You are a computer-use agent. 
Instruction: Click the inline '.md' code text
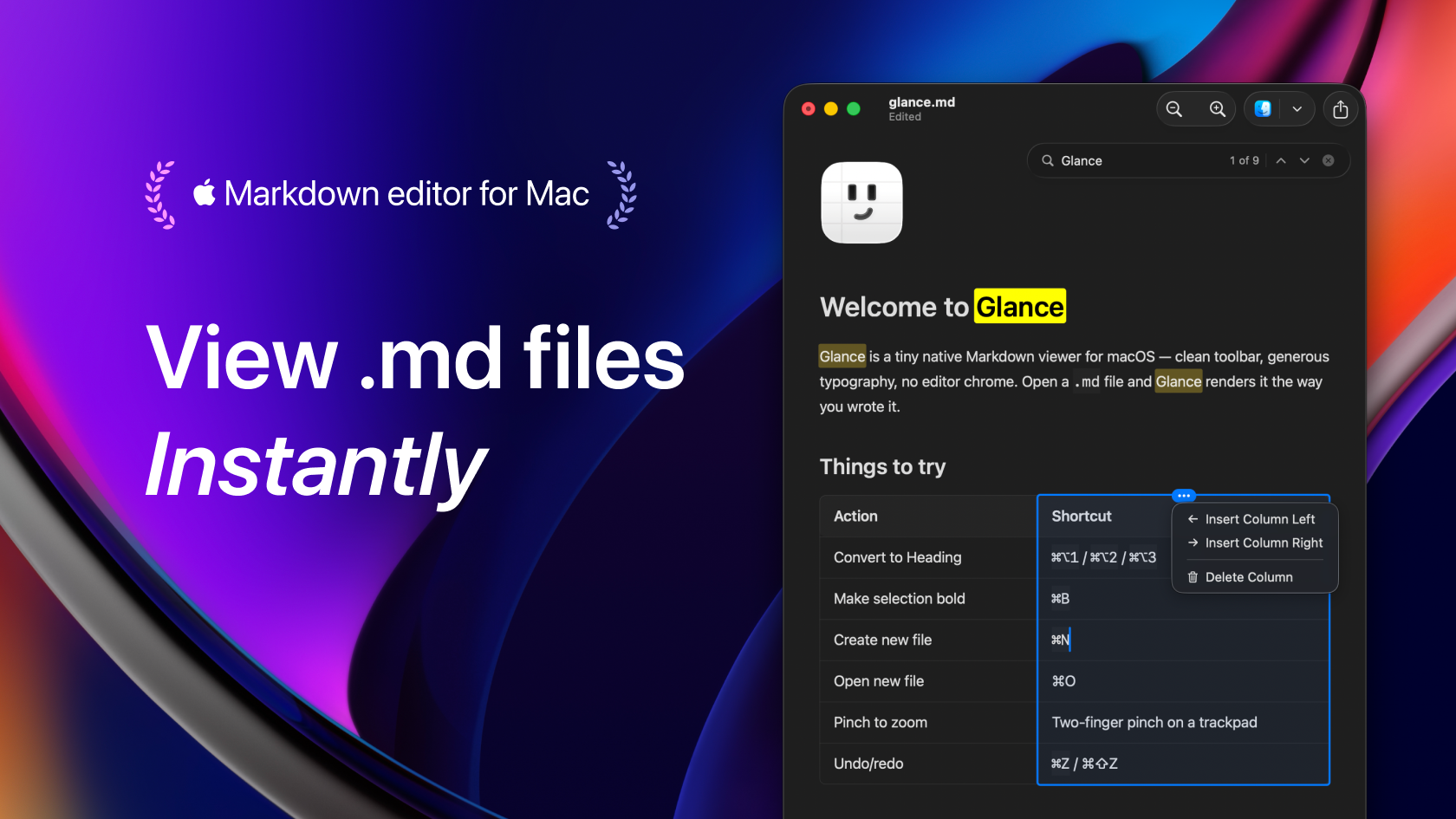(x=1087, y=381)
